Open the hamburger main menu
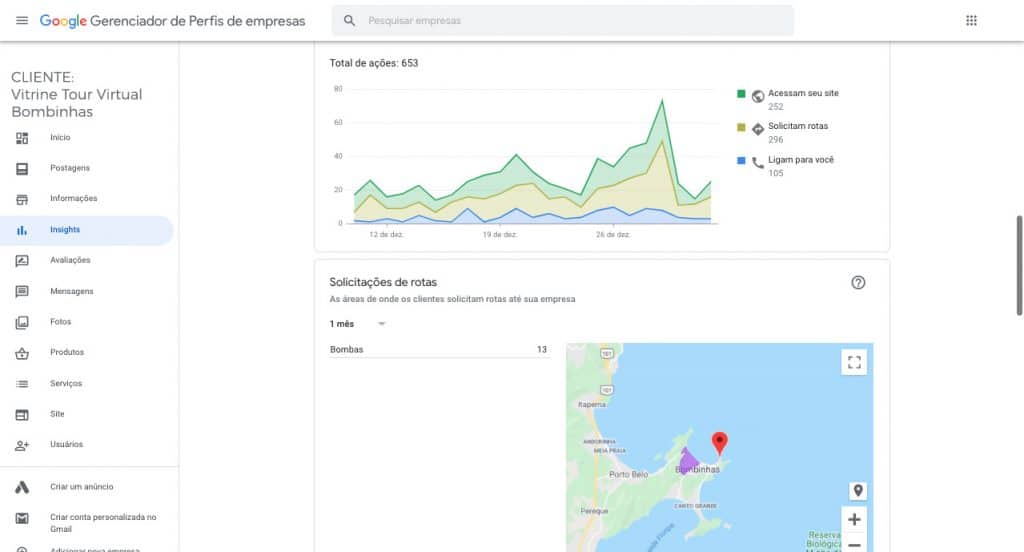 click(x=22, y=20)
